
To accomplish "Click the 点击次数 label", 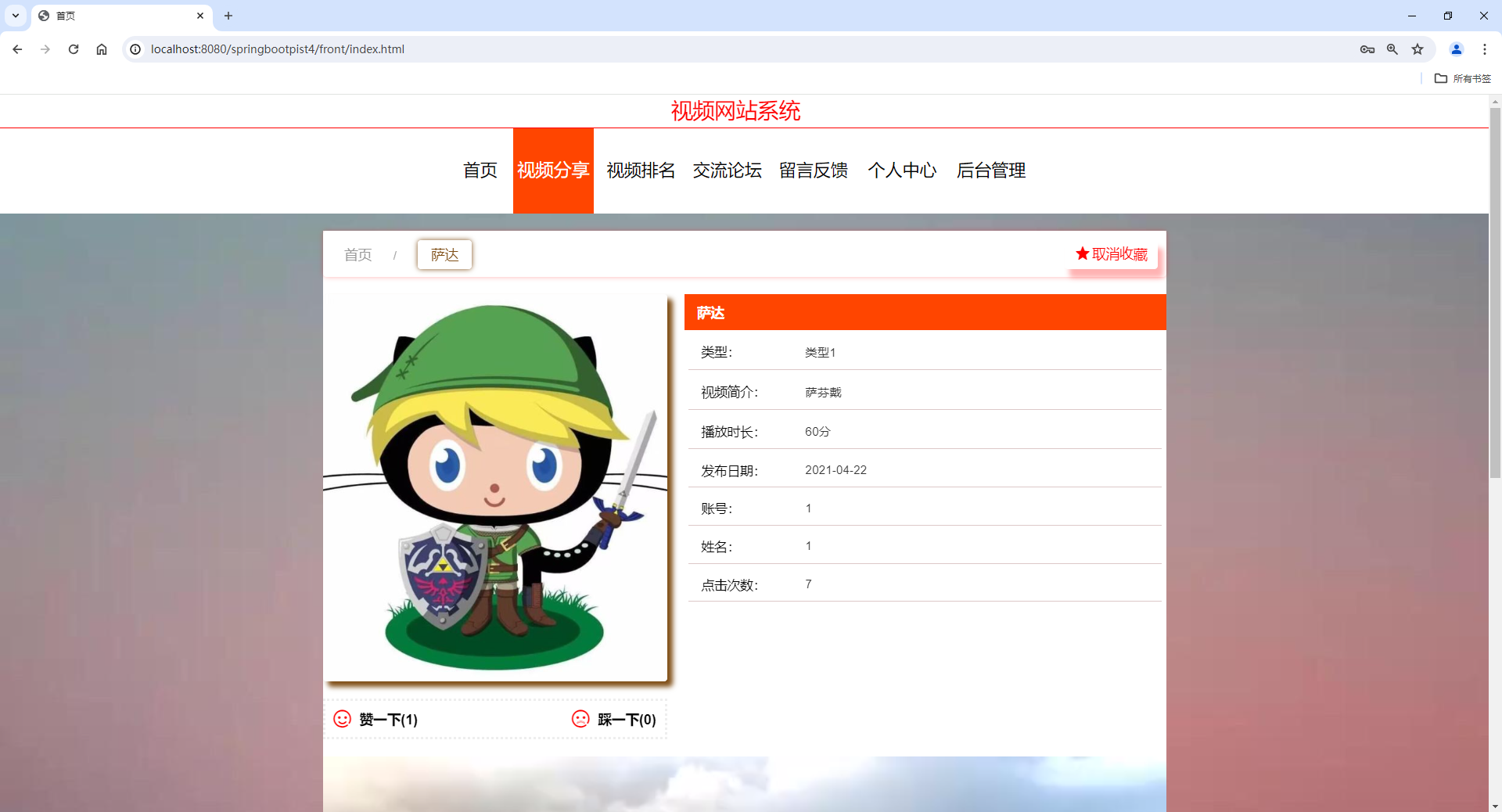I will click(729, 585).
